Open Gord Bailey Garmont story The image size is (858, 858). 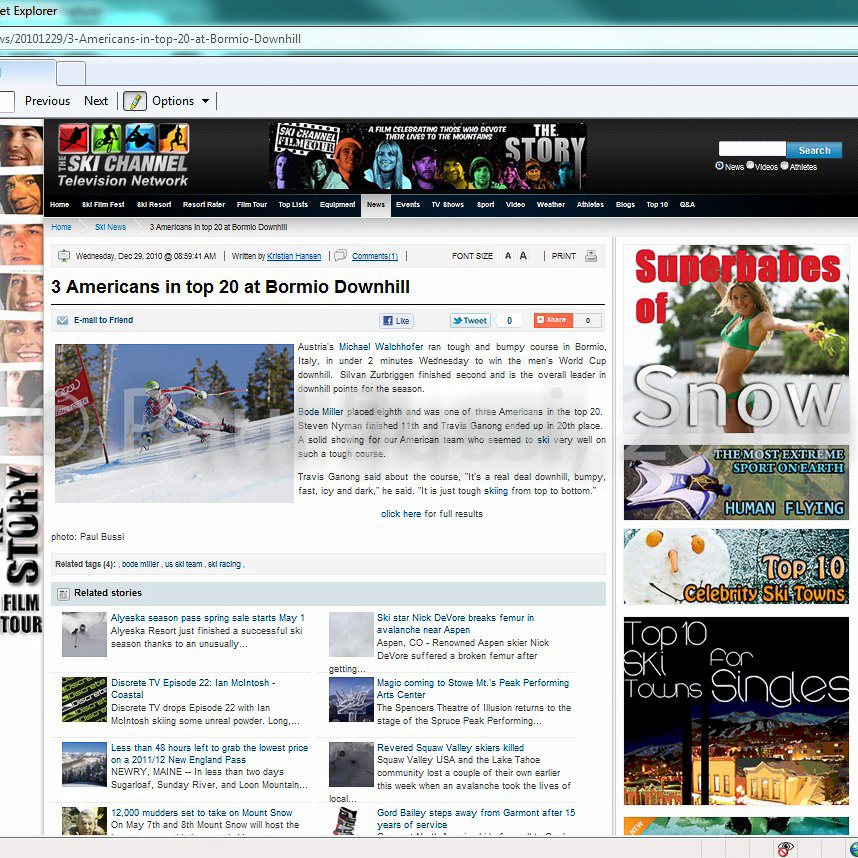[x=476, y=819]
